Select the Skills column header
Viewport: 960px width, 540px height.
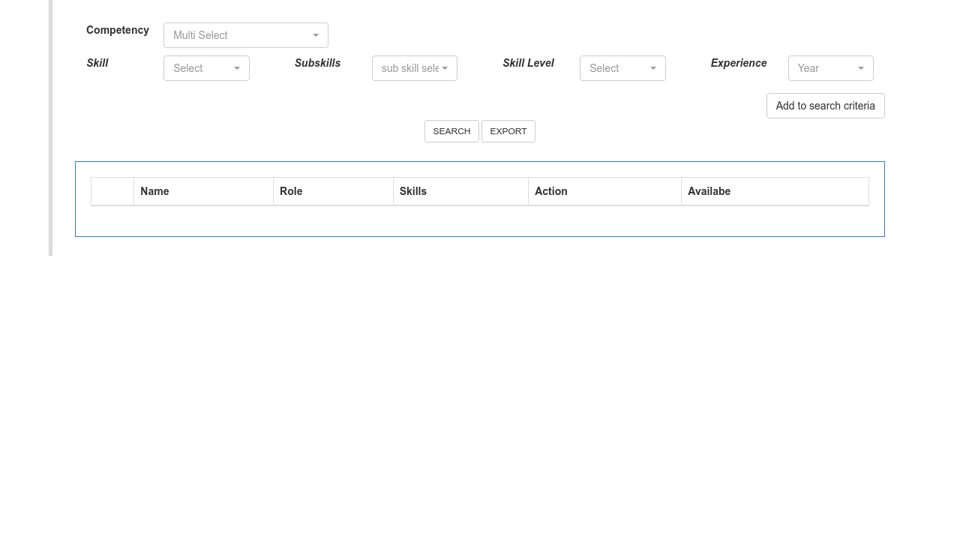[x=413, y=191]
